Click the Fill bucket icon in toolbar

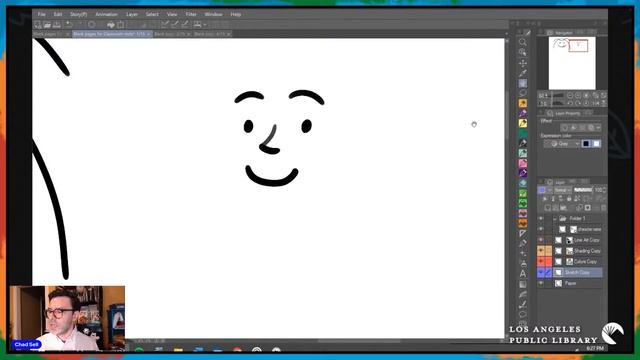click(111, 25)
